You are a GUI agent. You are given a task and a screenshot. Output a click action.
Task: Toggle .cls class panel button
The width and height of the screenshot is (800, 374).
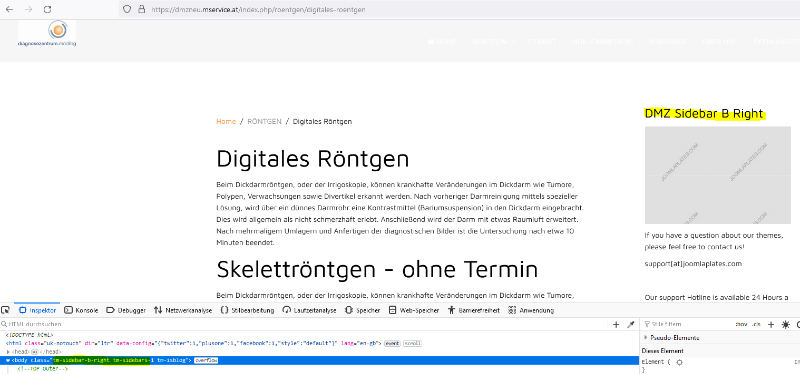tap(756, 325)
